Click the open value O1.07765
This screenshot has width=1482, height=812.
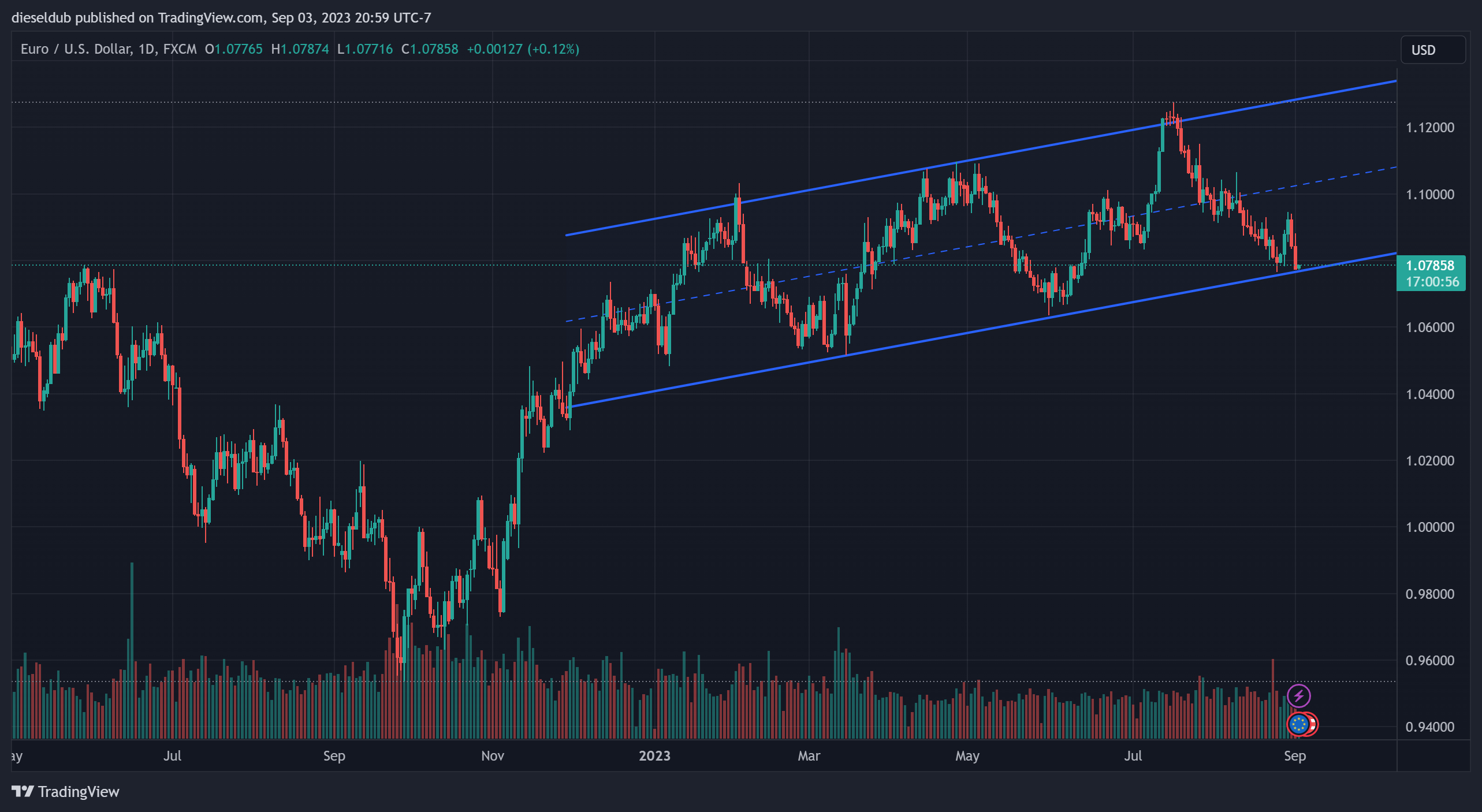(x=233, y=49)
